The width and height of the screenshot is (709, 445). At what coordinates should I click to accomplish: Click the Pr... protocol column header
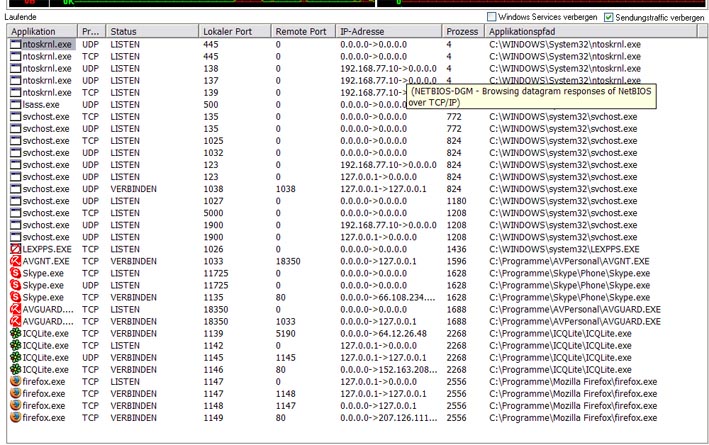(x=91, y=32)
